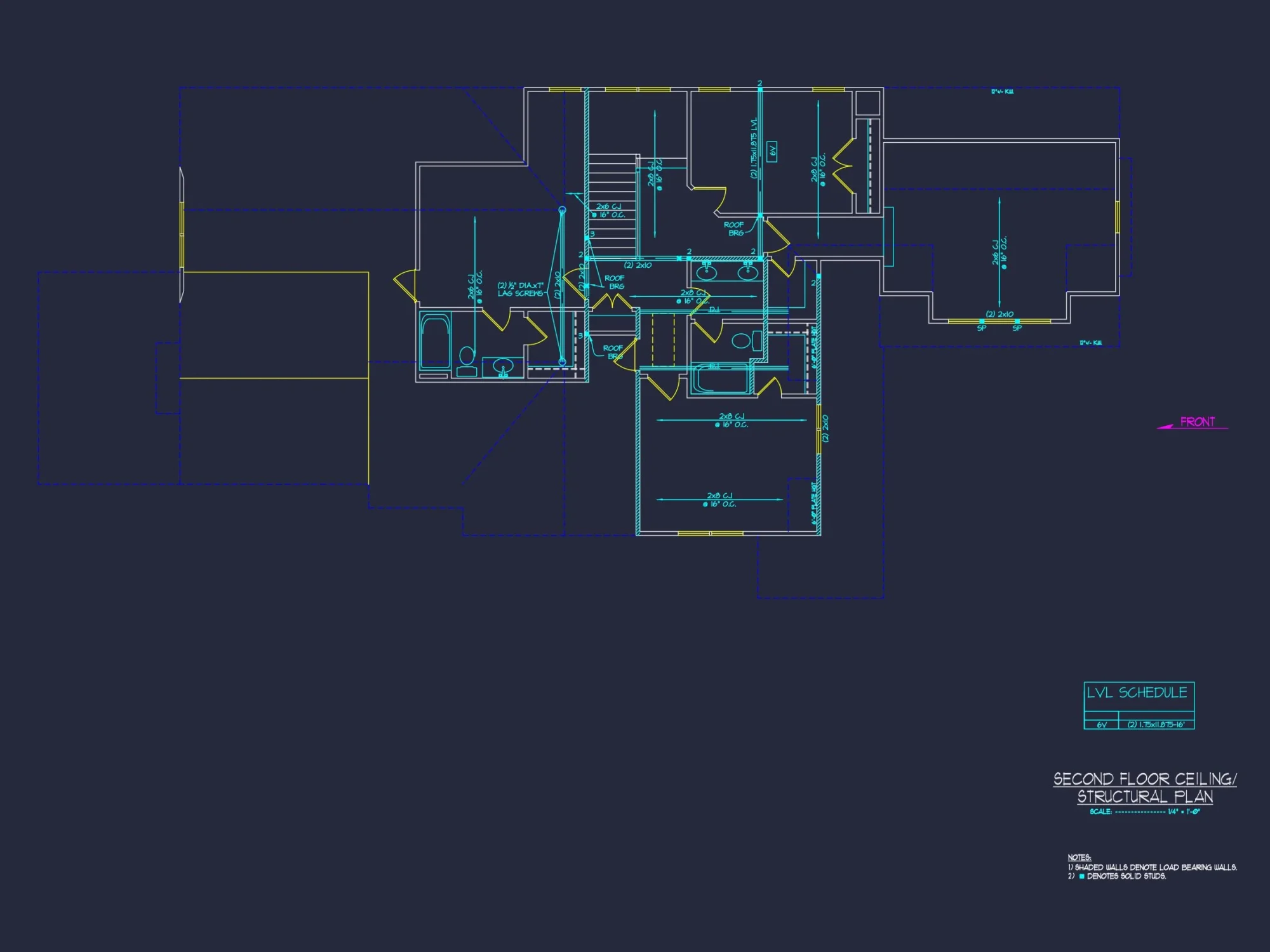1270x952 pixels.
Task: Click the cyan X marker on the upper bearing wall
Action: tap(678, 257)
